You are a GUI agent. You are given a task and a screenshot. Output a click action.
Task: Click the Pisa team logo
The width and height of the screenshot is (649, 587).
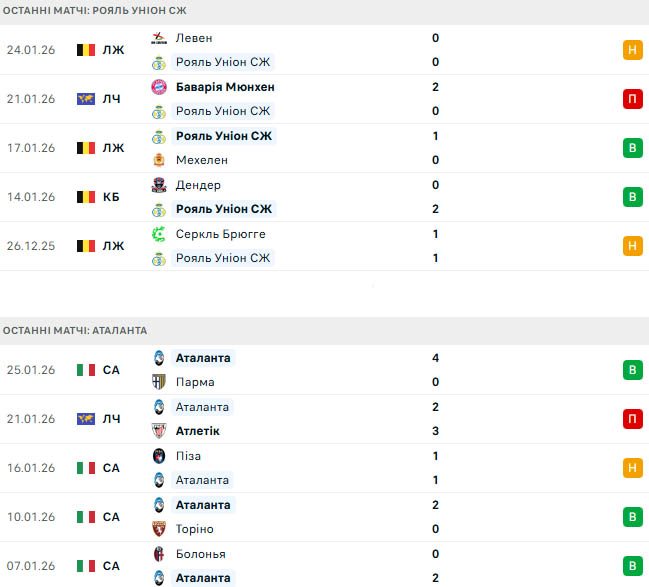click(x=158, y=456)
